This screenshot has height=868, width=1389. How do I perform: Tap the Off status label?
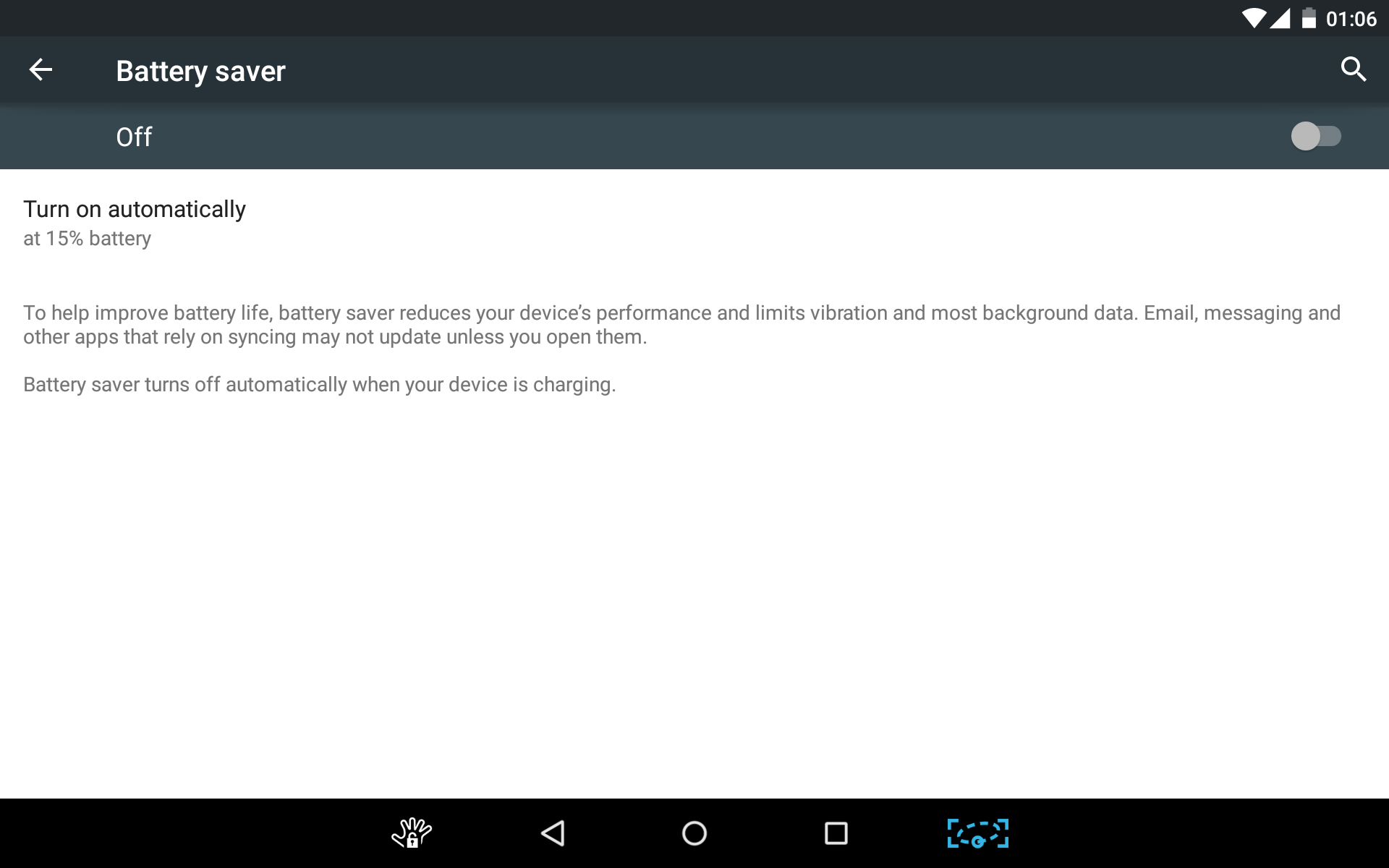134,137
